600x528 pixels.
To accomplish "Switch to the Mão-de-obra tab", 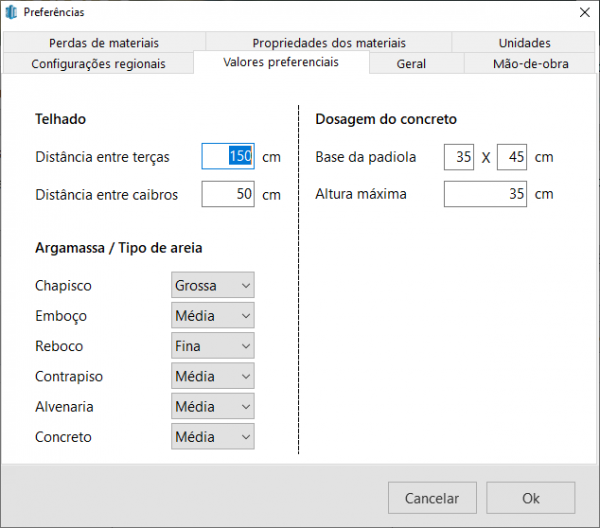I will click(x=530, y=63).
